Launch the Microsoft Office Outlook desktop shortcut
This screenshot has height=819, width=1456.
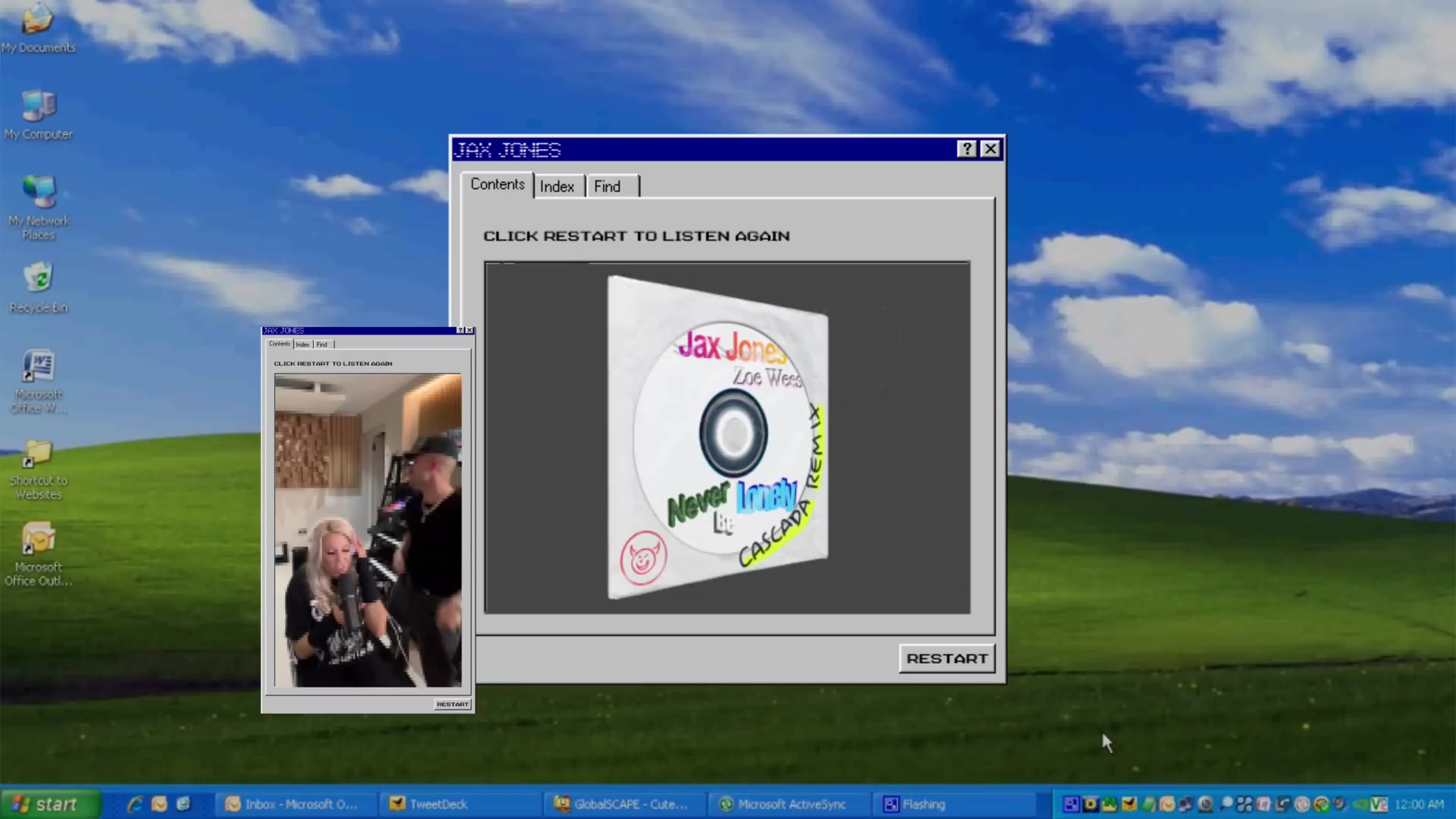[x=38, y=554]
